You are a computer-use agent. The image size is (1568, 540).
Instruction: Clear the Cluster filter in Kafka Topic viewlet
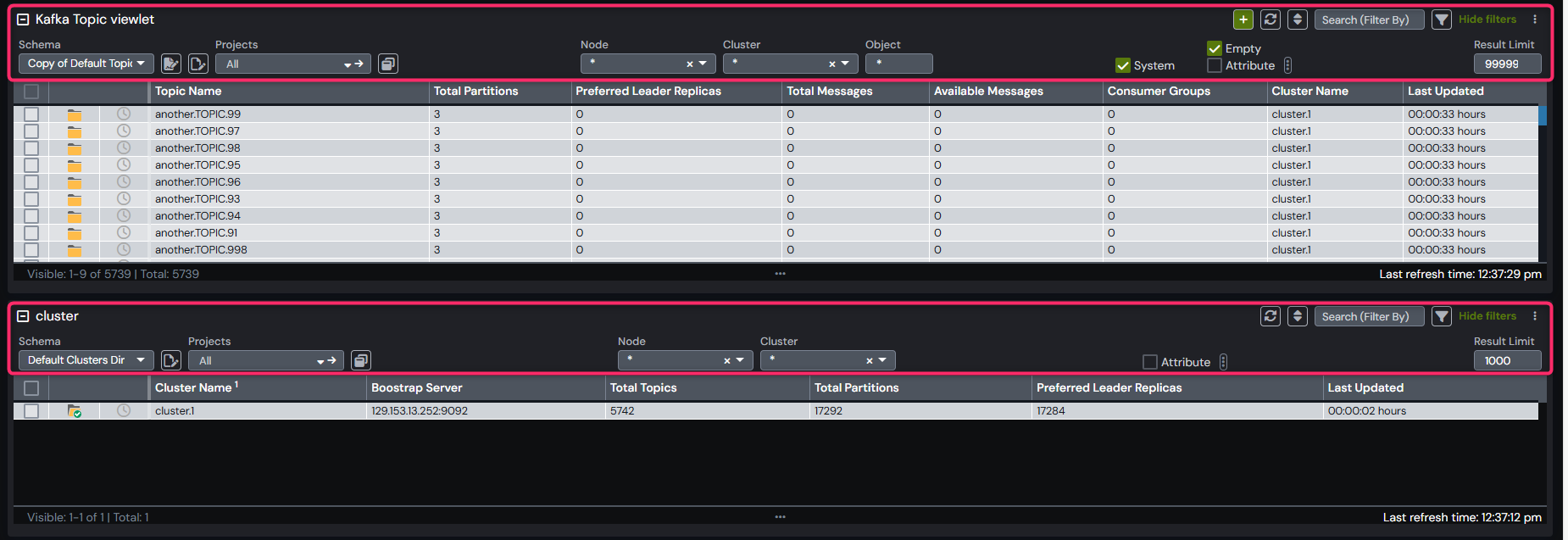[x=832, y=64]
